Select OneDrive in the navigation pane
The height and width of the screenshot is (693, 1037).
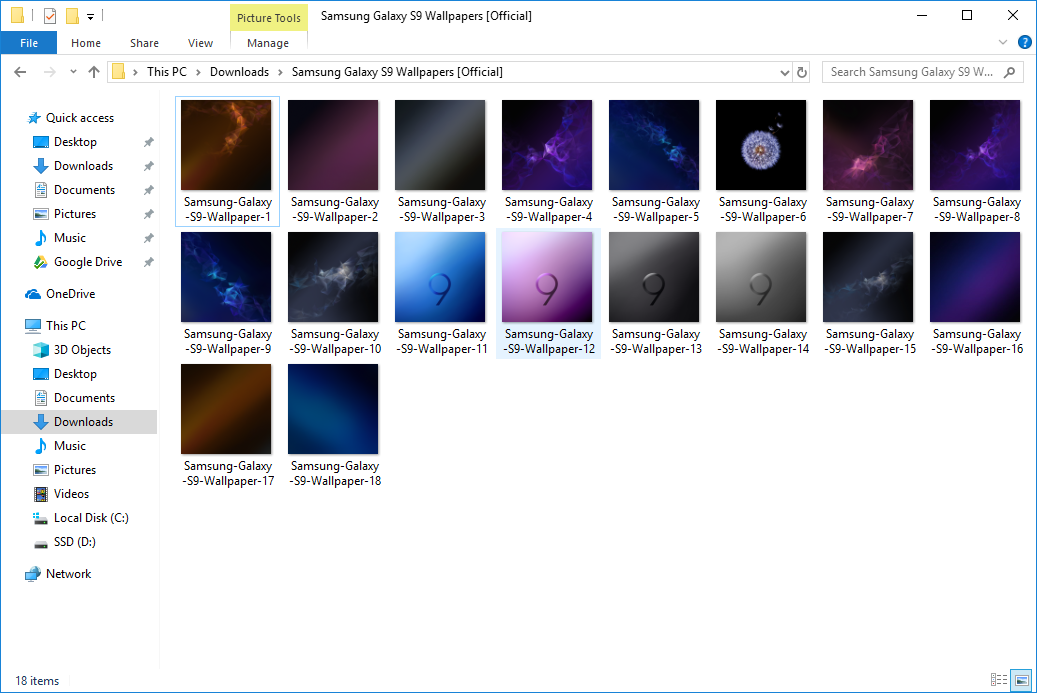click(x=70, y=294)
